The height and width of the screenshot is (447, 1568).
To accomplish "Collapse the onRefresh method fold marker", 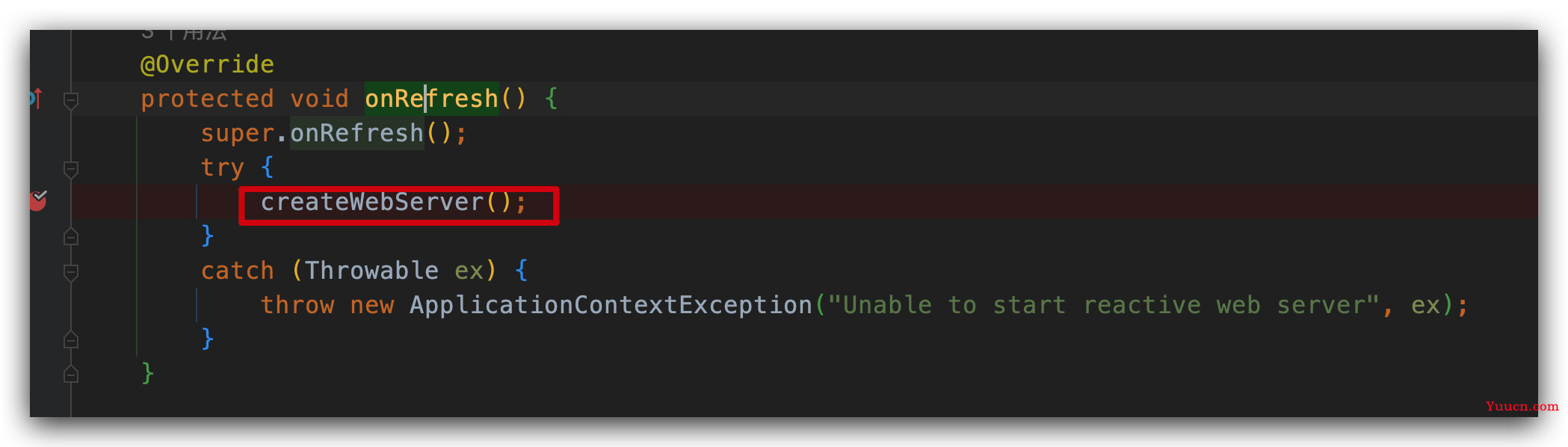I will [x=71, y=100].
